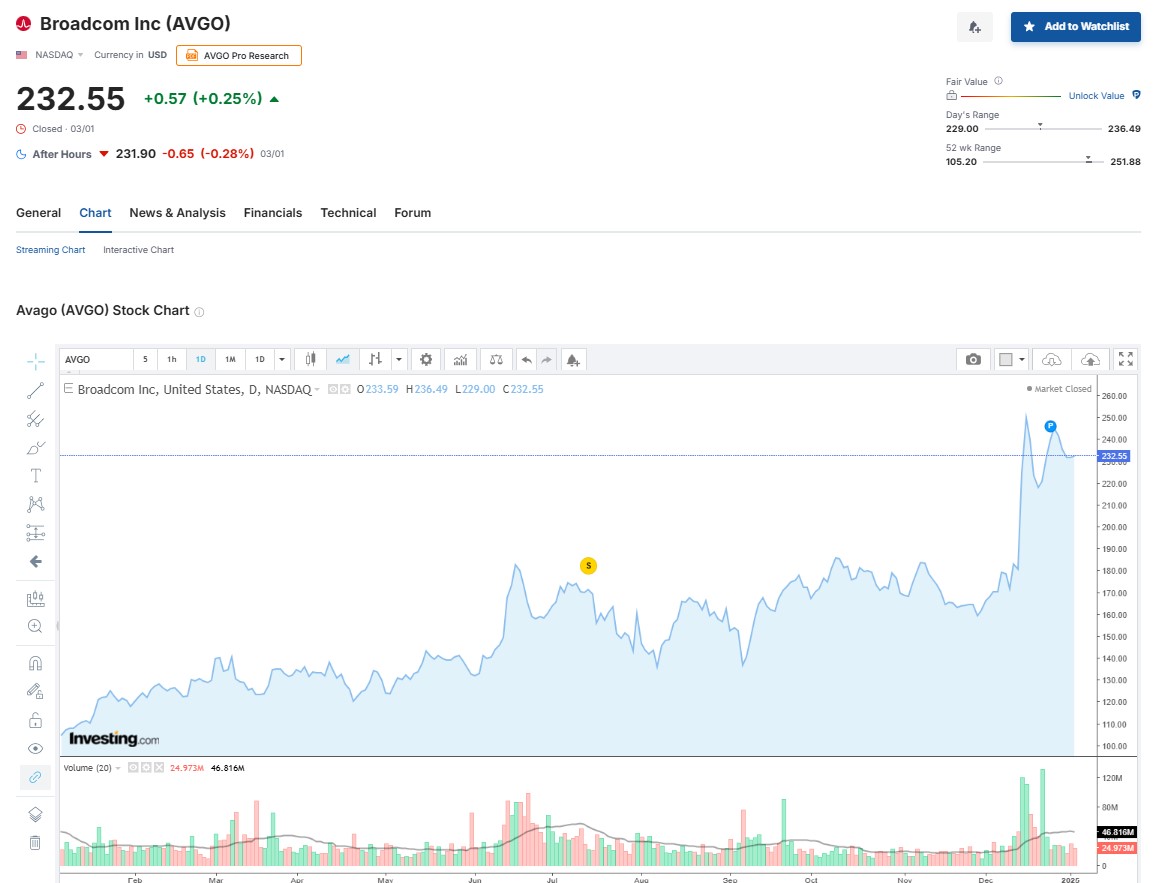1162x883 pixels.
Task: Remove the Volume indicator
Action: pyautogui.click(x=159, y=768)
